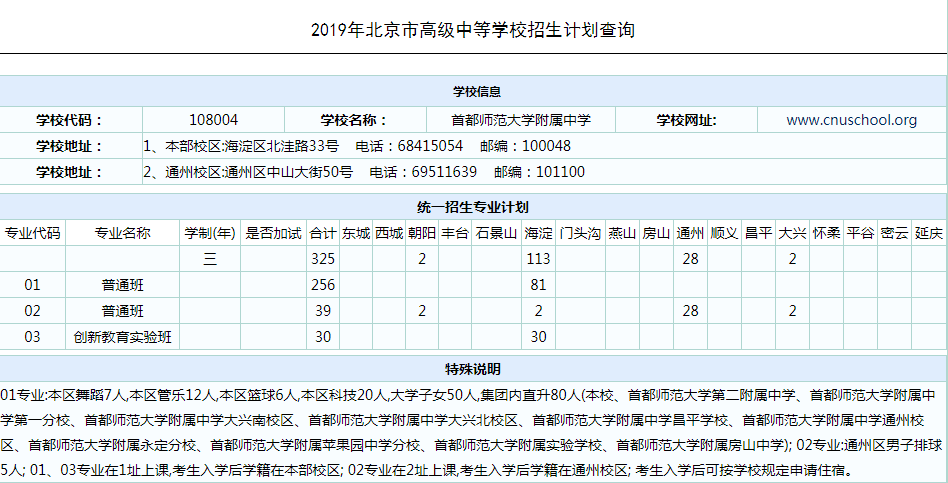This screenshot has height=483, width=948.
Task: Click the 石景山 column header
Action: click(496, 233)
